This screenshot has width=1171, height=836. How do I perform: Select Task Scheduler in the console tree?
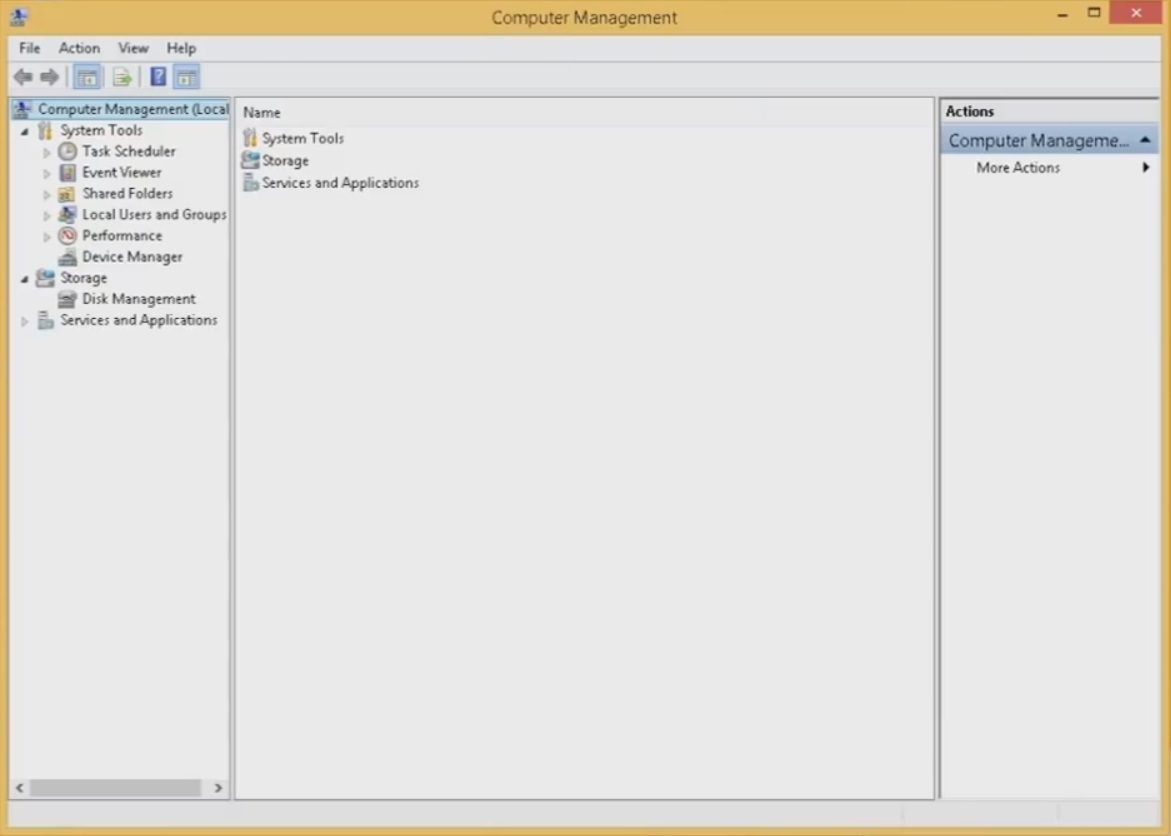pos(128,151)
